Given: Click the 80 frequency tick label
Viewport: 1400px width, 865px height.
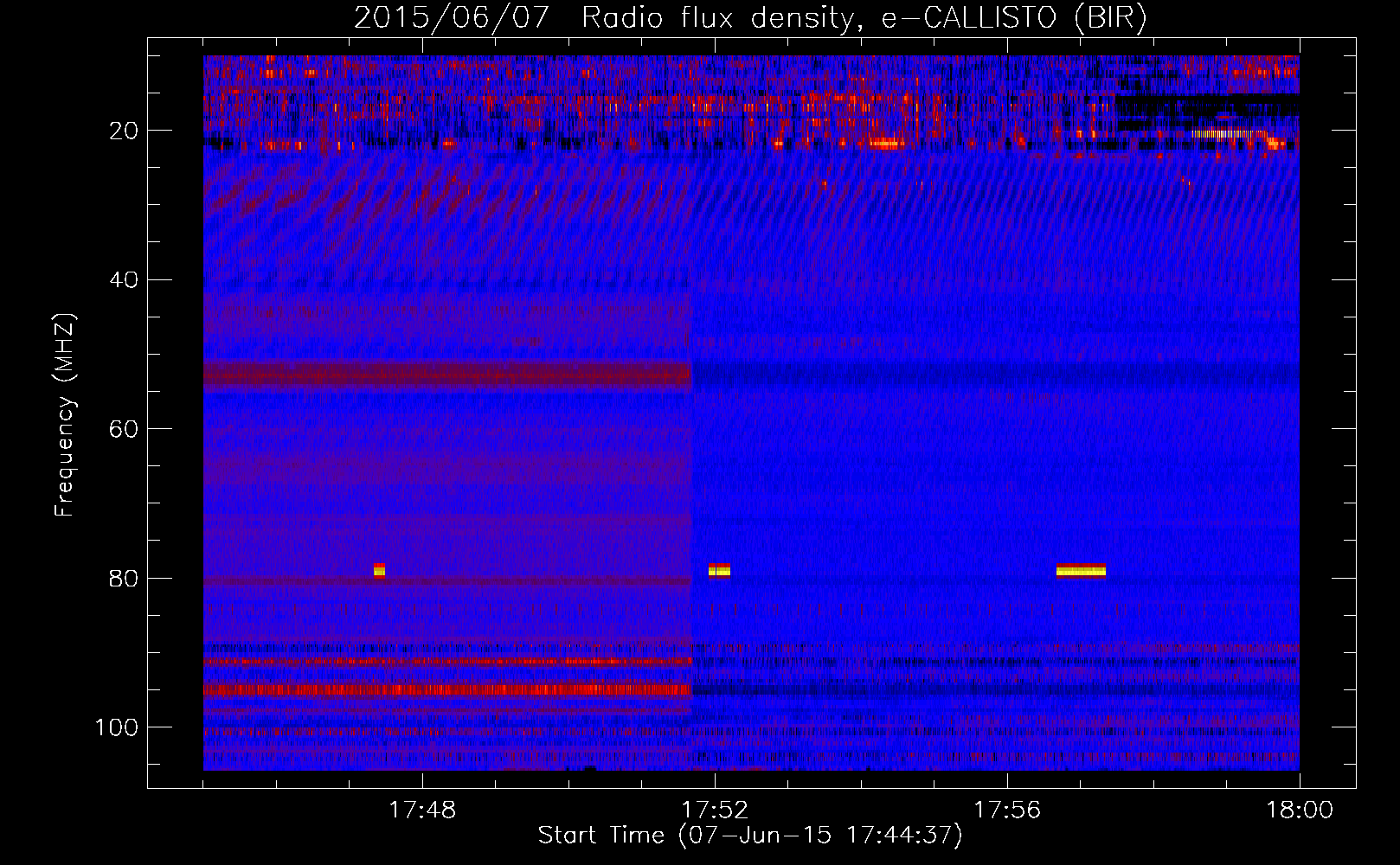Looking at the screenshot, I should 125,579.
